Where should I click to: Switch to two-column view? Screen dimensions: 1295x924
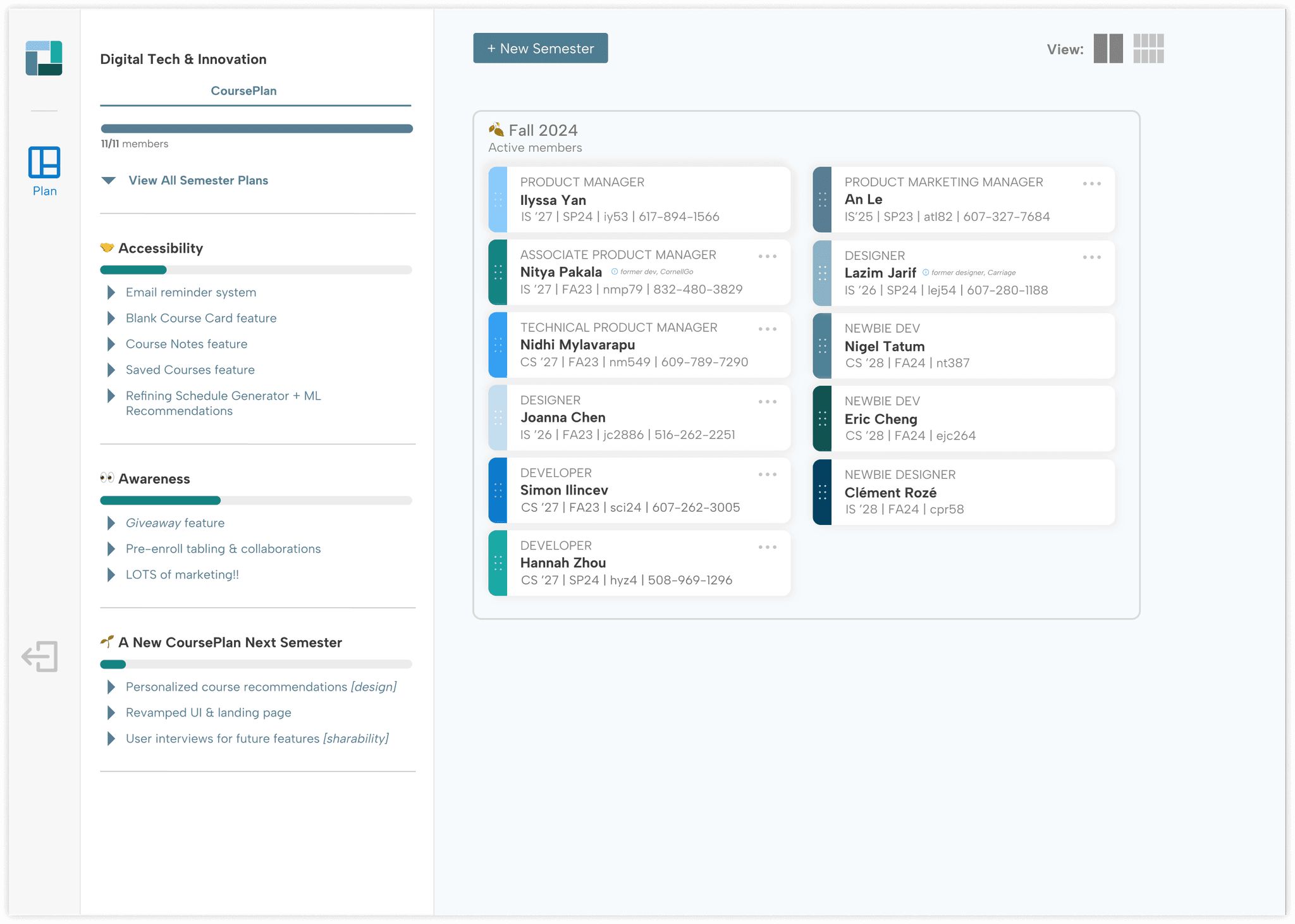point(1108,49)
